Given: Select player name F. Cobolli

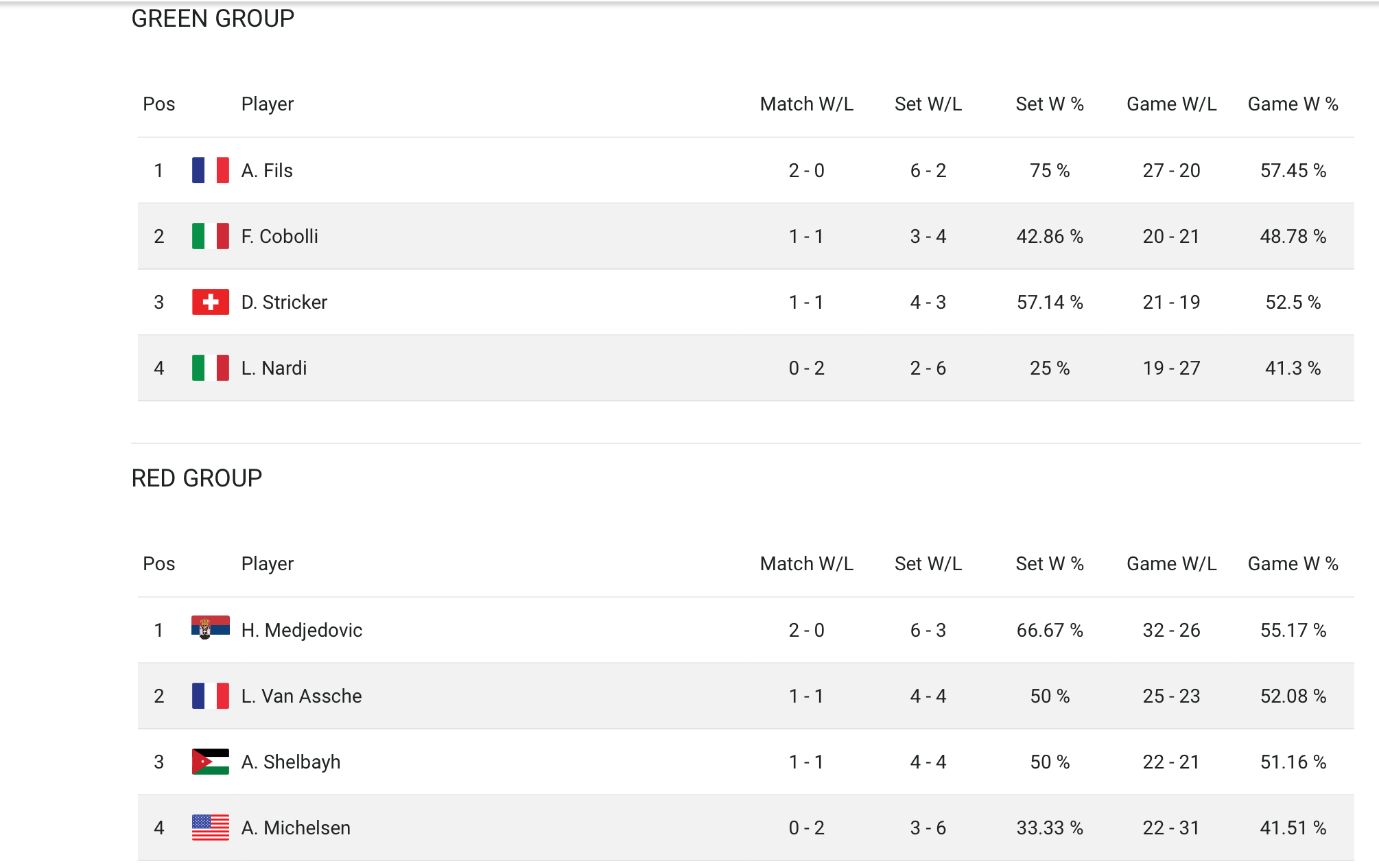Looking at the screenshot, I should 279,236.
